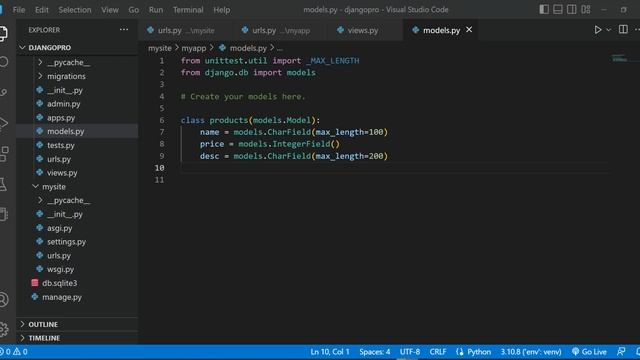Select interpreter via 3.10.8 ('env': venv)
Screen dimensions: 640x360
click(x=531, y=352)
